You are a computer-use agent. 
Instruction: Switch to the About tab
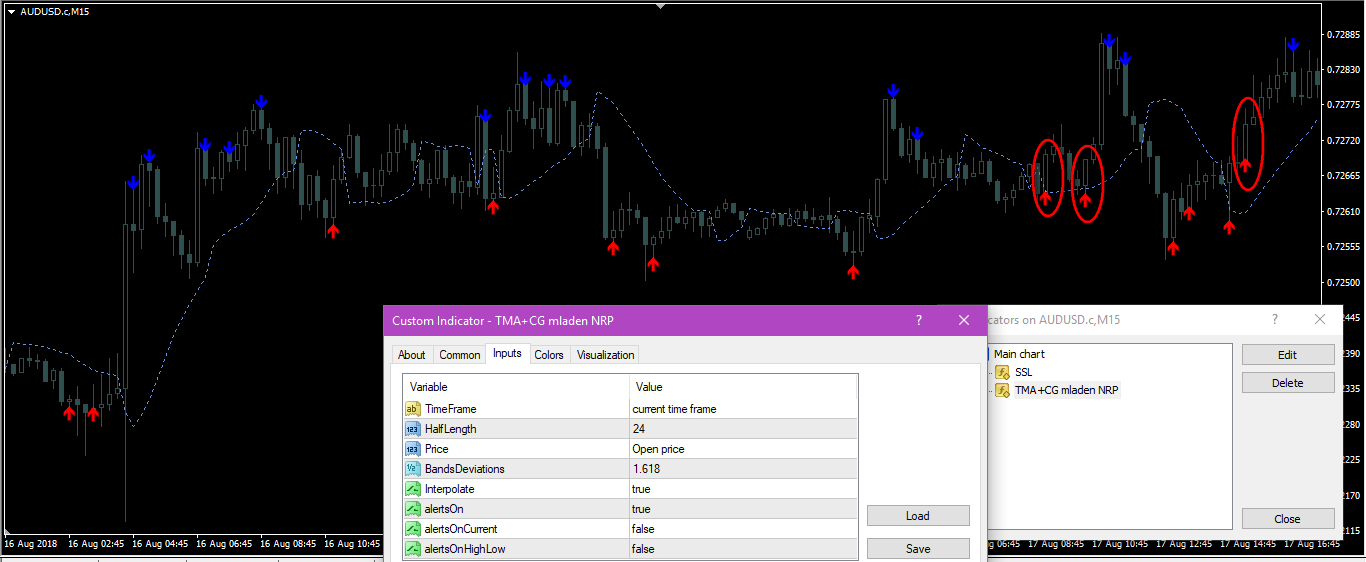coord(412,355)
